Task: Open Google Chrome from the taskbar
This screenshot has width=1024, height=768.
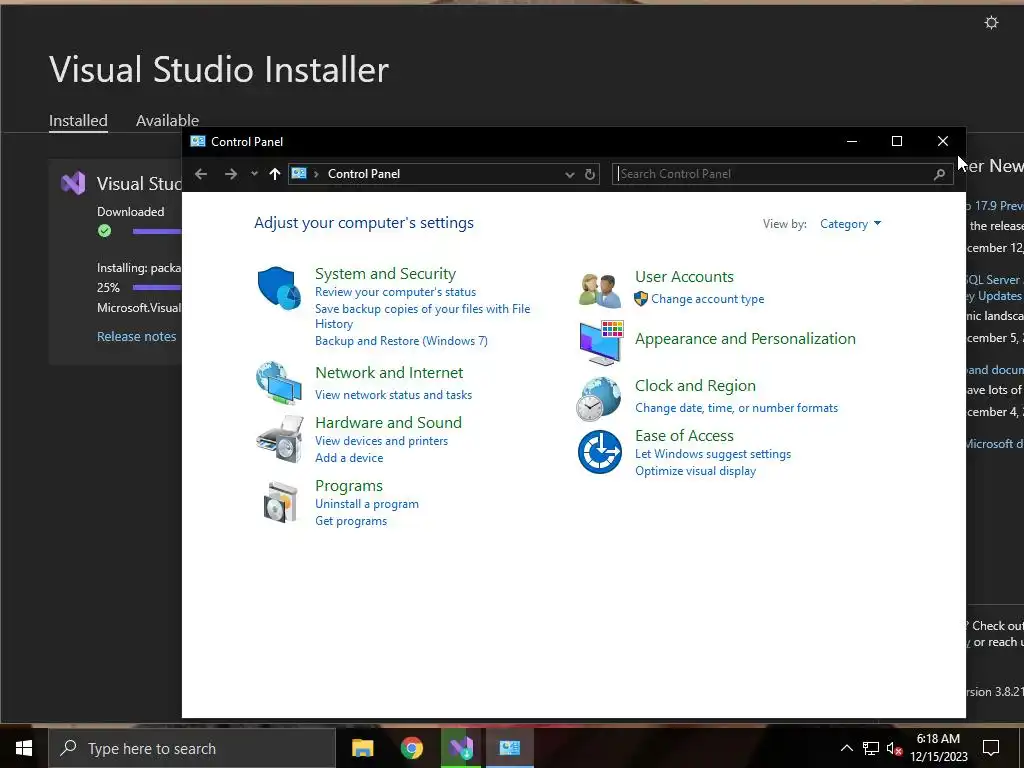Action: pyautogui.click(x=411, y=748)
